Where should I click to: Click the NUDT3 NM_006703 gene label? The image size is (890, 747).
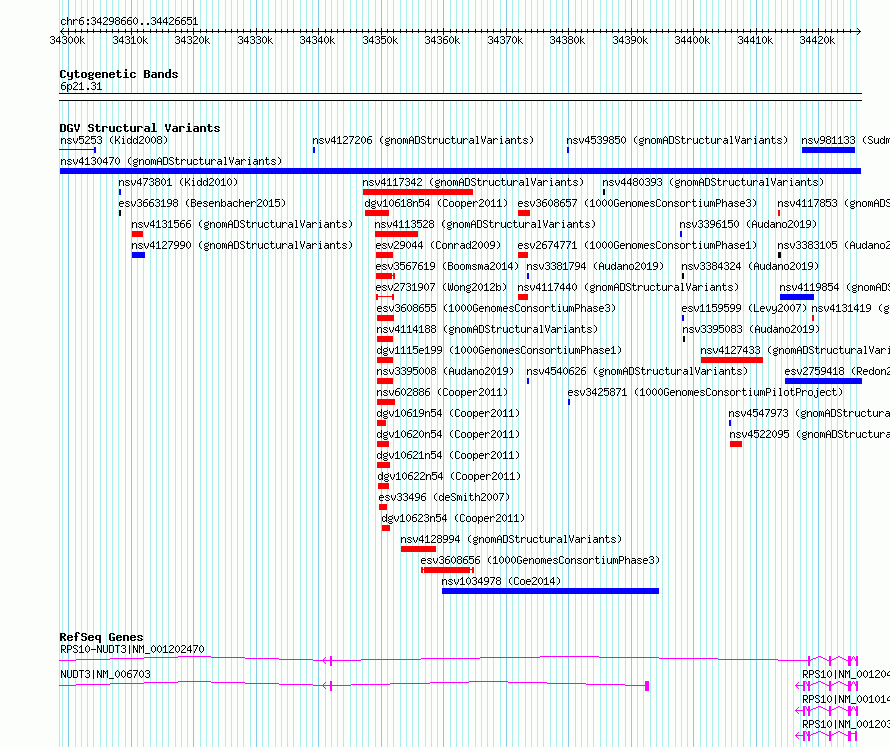pyautogui.click(x=106, y=674)
